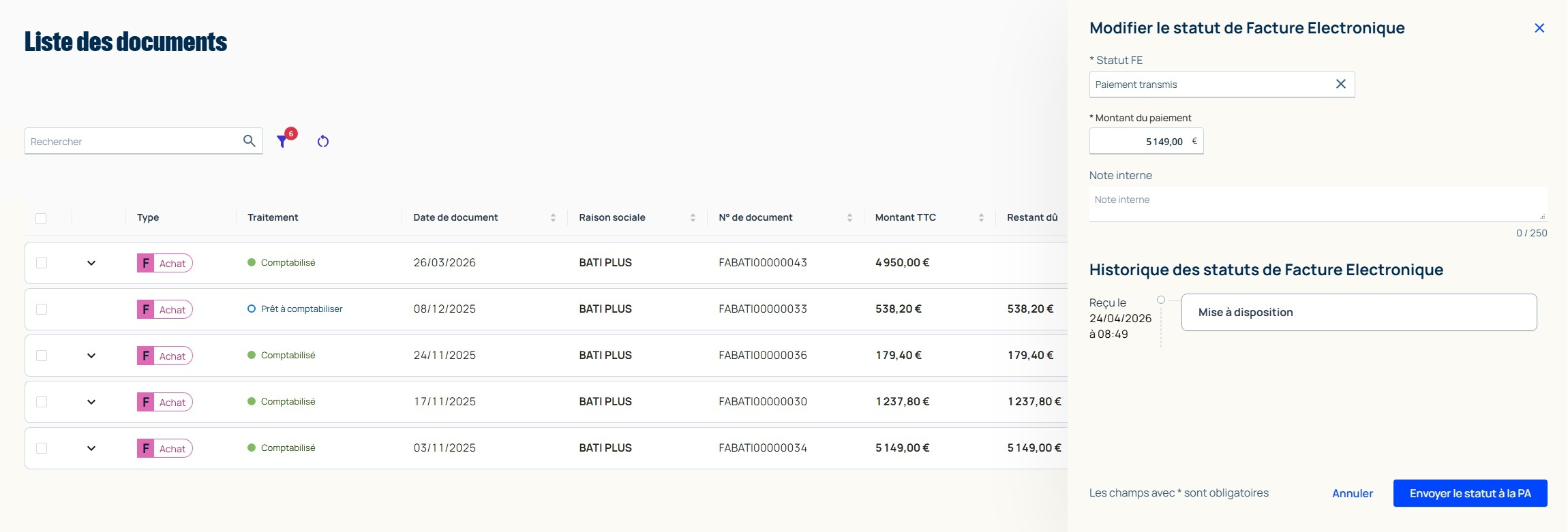Screen dimensions: 1568x532
Task: Check the row for FABATI00000043
Action: click(42, 263)
